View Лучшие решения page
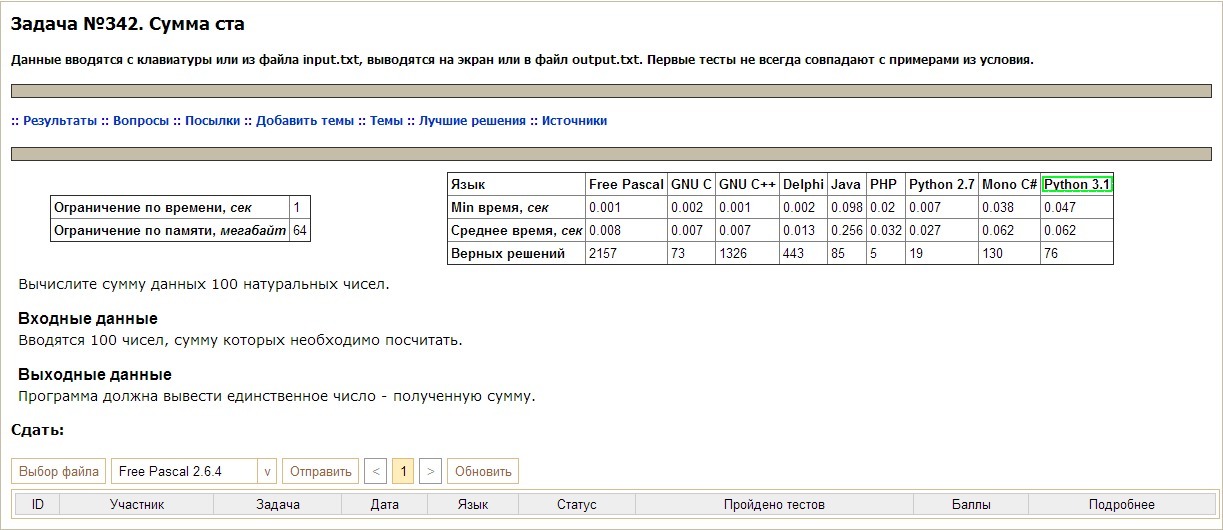The image size is (1223, 530). (472, 121)
